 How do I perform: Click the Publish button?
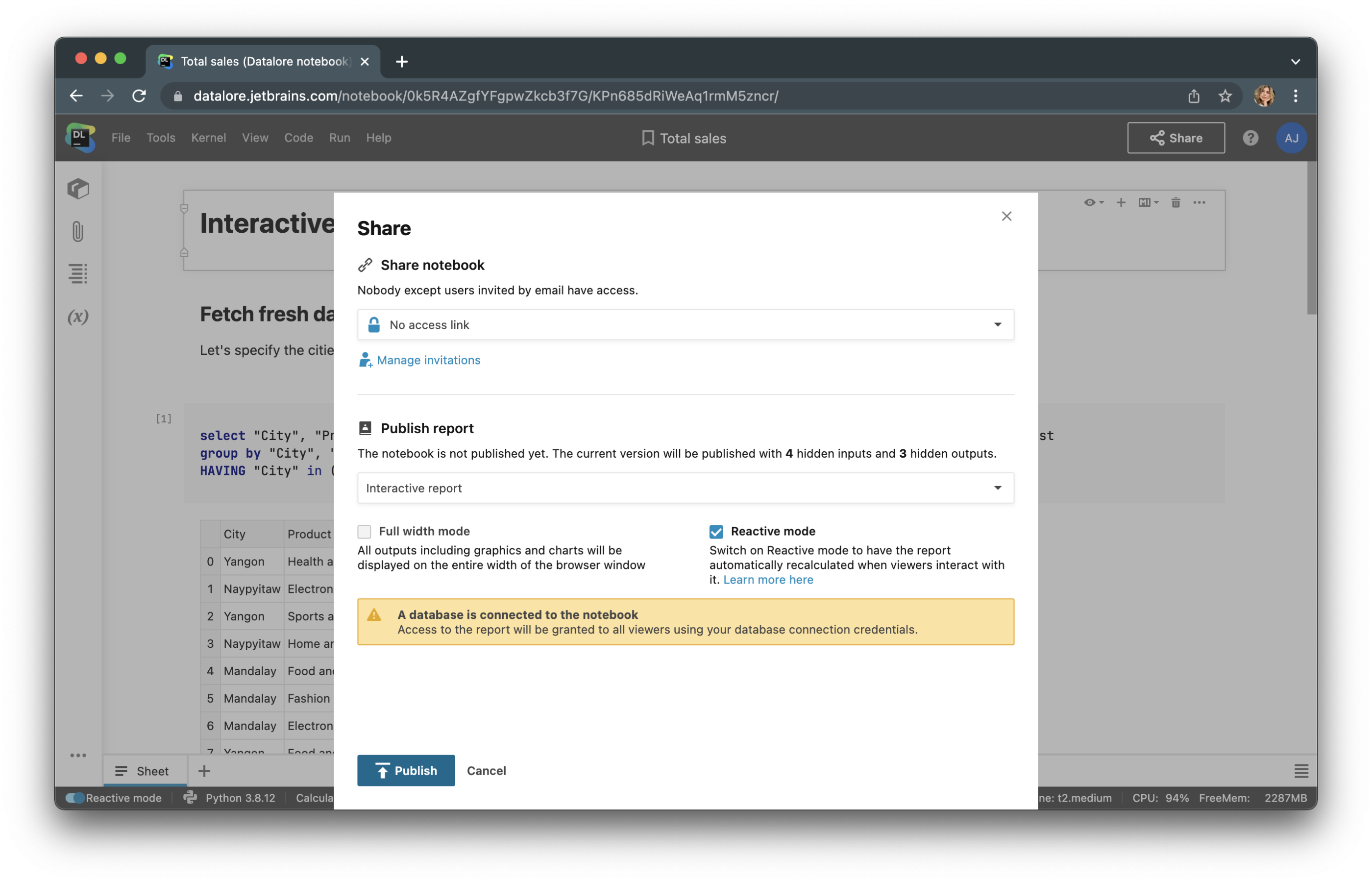click(x=406, y=770)
